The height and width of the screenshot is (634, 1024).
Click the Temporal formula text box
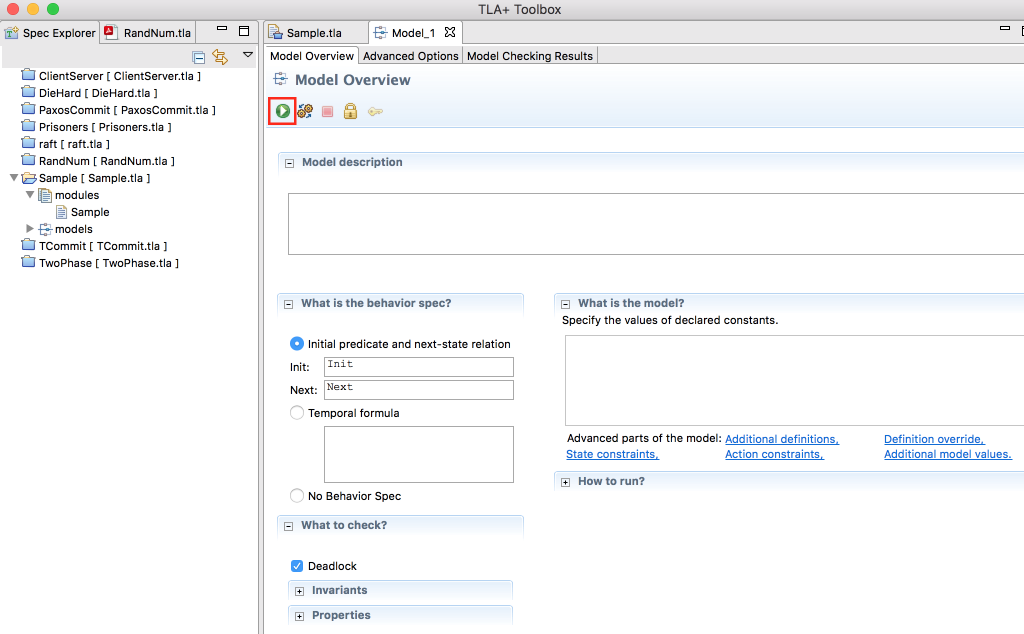419,454
